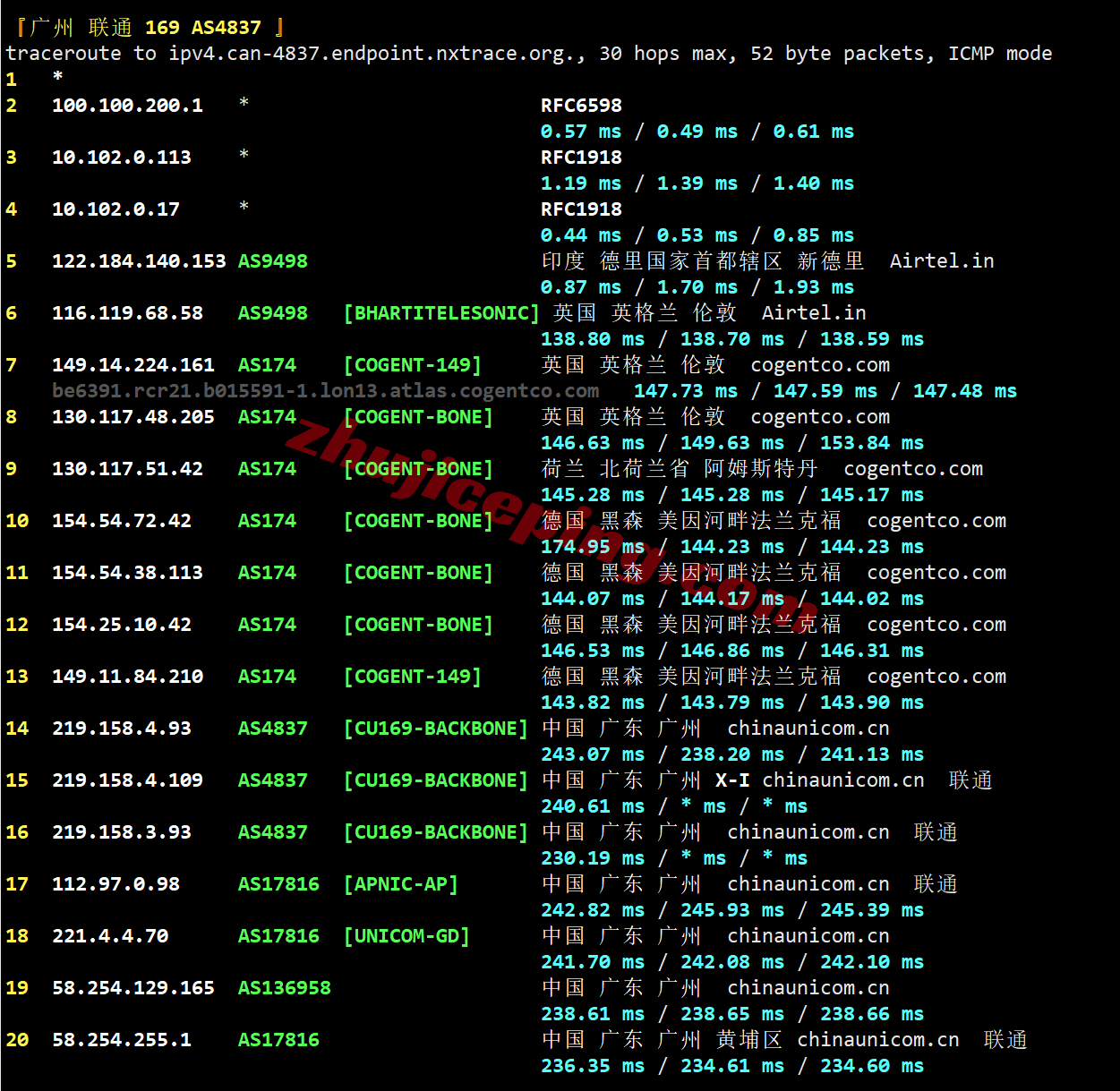1120x1091 pixels.
Task: Click the location text '阿姆斯特丹' on hop 9
Action: [761, 469]
